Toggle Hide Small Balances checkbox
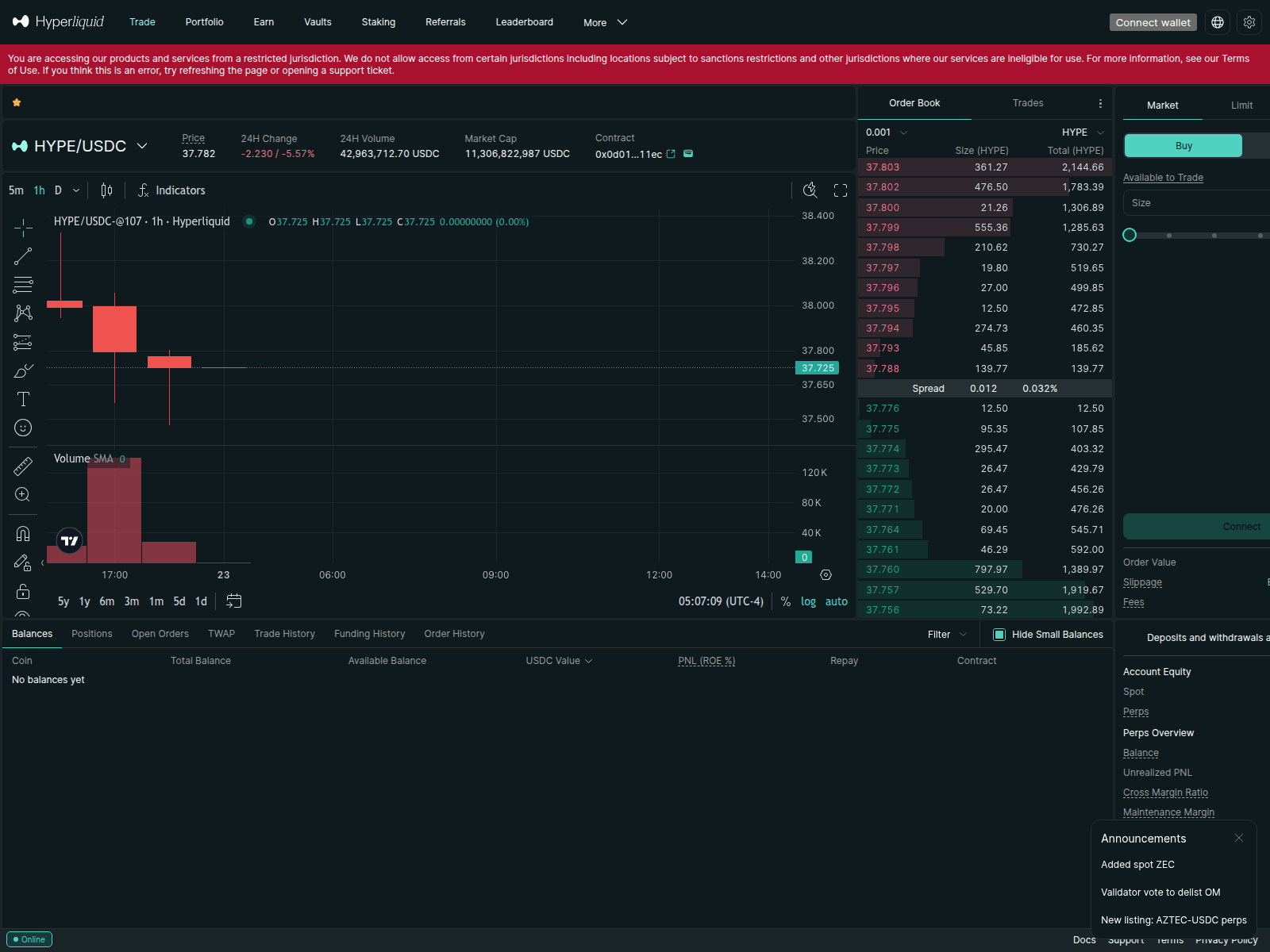The width and height of the screenshot is (1270, 952). 999,635
